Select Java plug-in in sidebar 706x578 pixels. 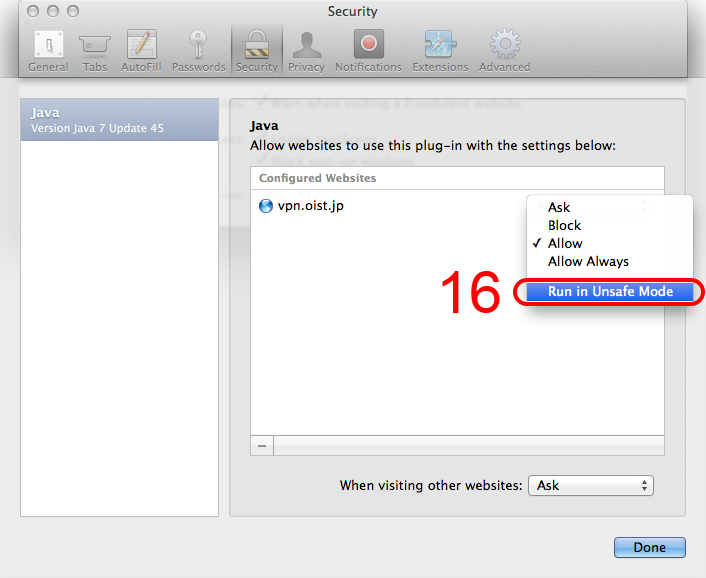pos(119,120)
